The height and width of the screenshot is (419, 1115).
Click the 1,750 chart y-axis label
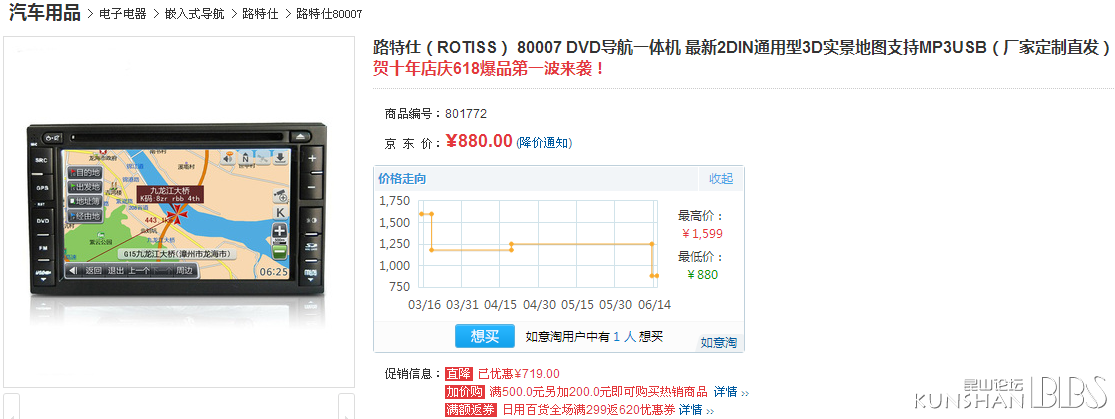point(395,201)
